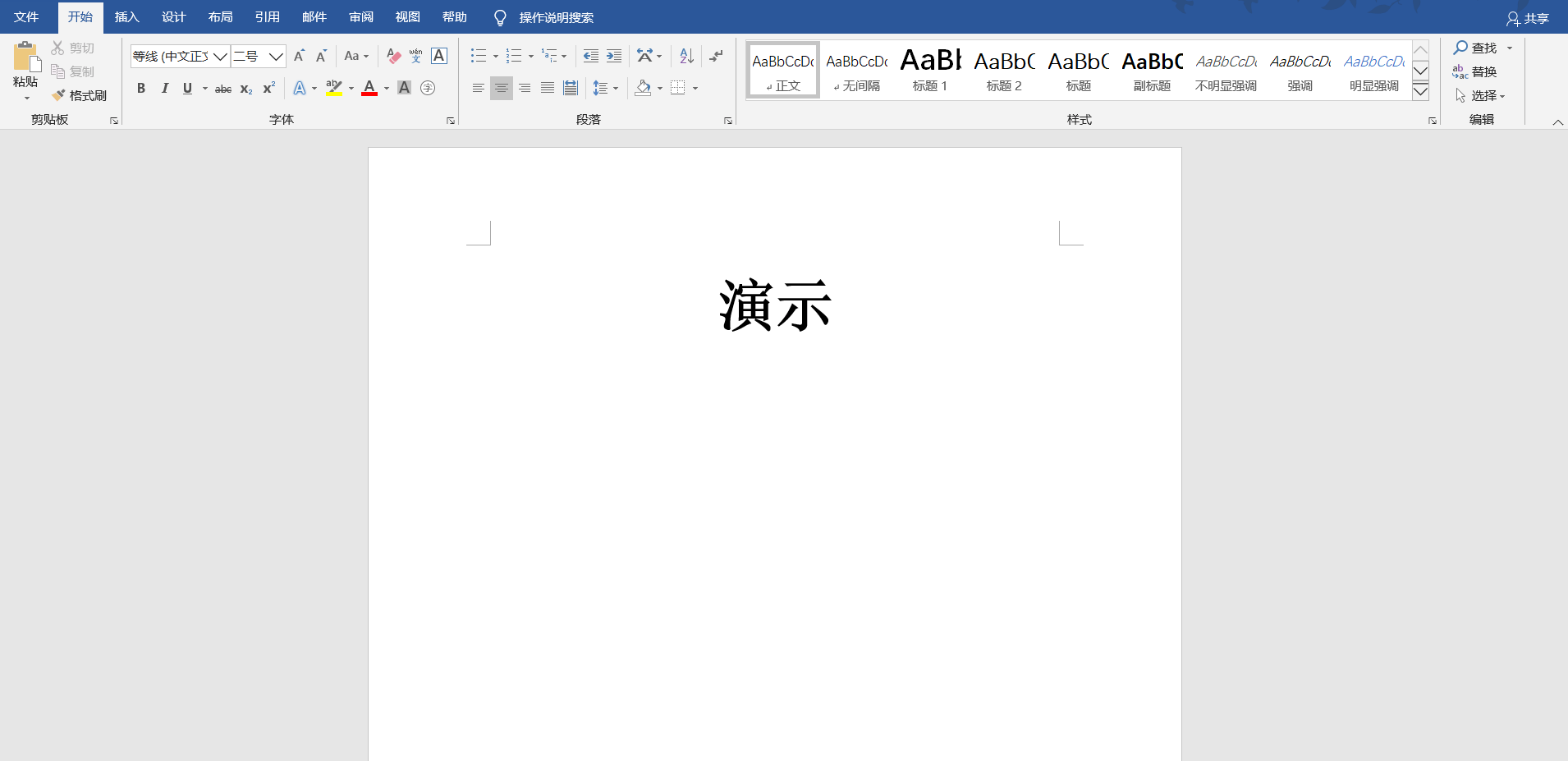
Task: Open the Select (选择) dropdown
Action: (1480, 95)
